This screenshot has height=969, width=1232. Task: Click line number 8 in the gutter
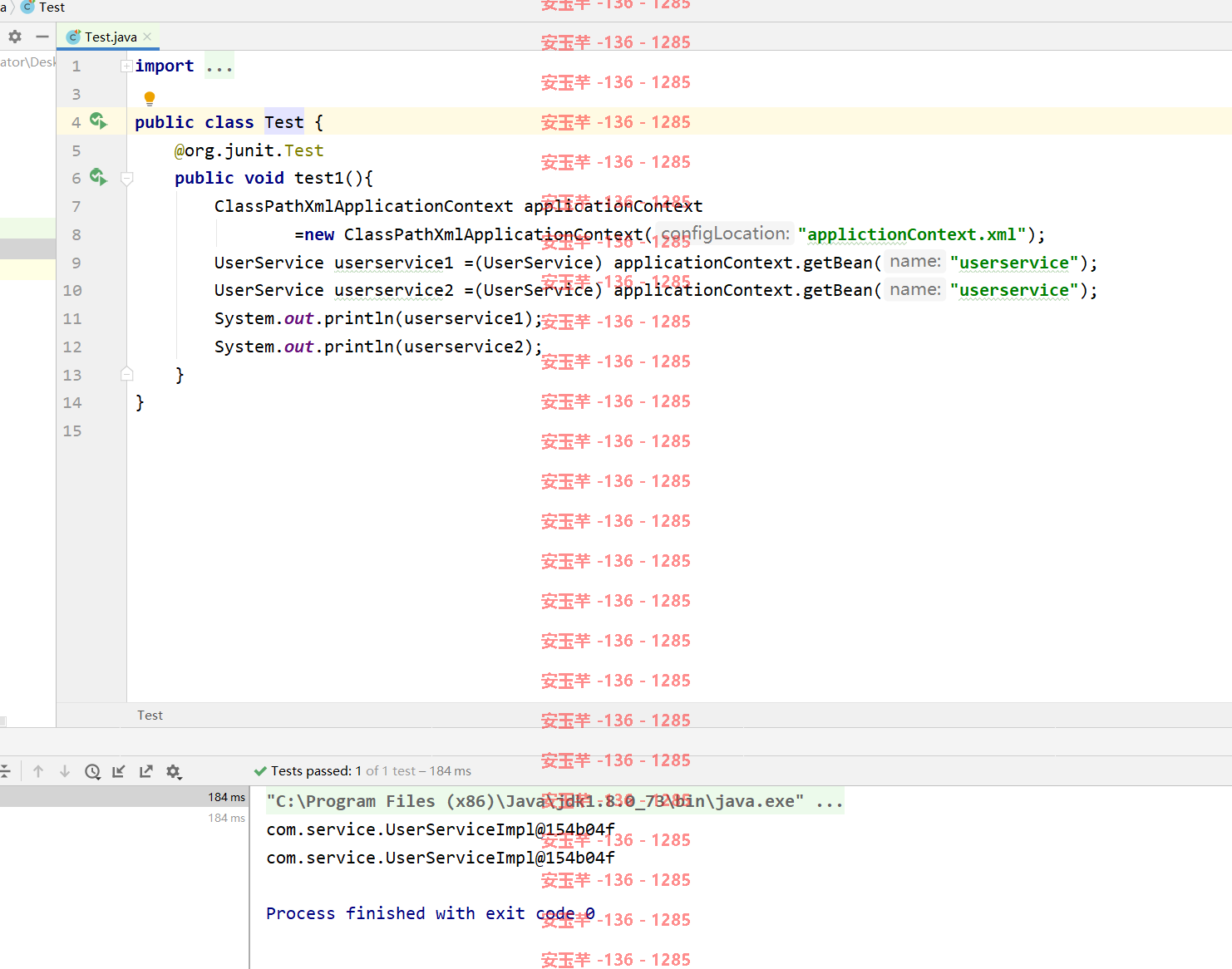(x=76, y=234)
